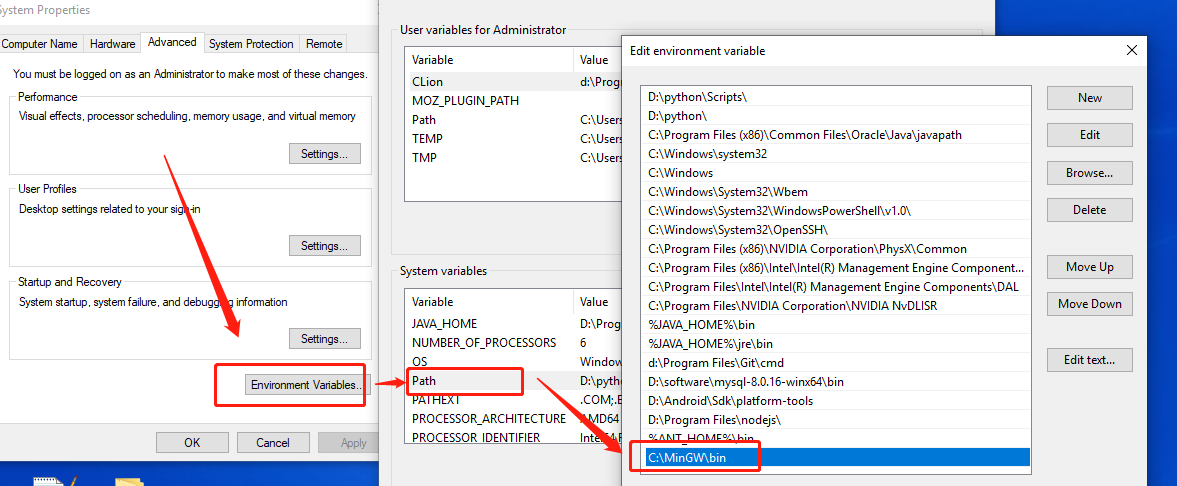Select the %JAVA_HOME%\jre\bin entry

pos(838,343)
